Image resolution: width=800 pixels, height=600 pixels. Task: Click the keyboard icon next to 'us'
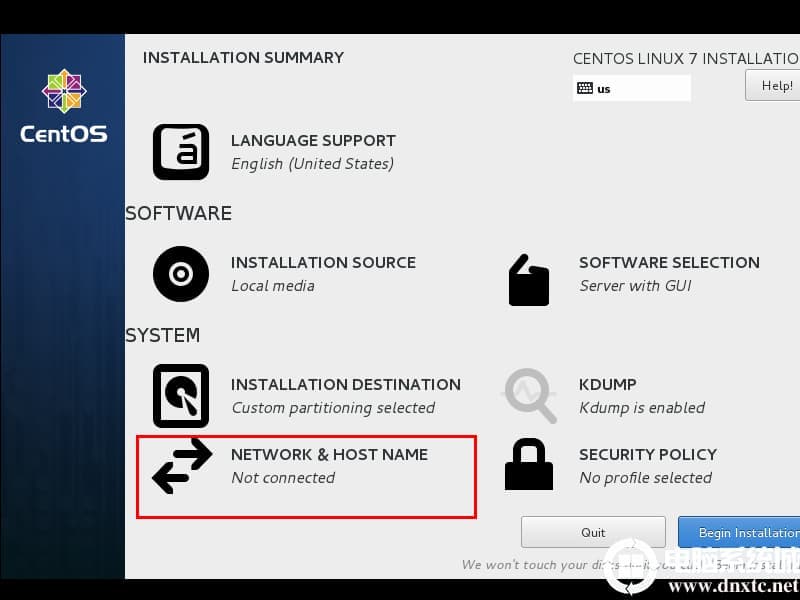click(585, 88)
